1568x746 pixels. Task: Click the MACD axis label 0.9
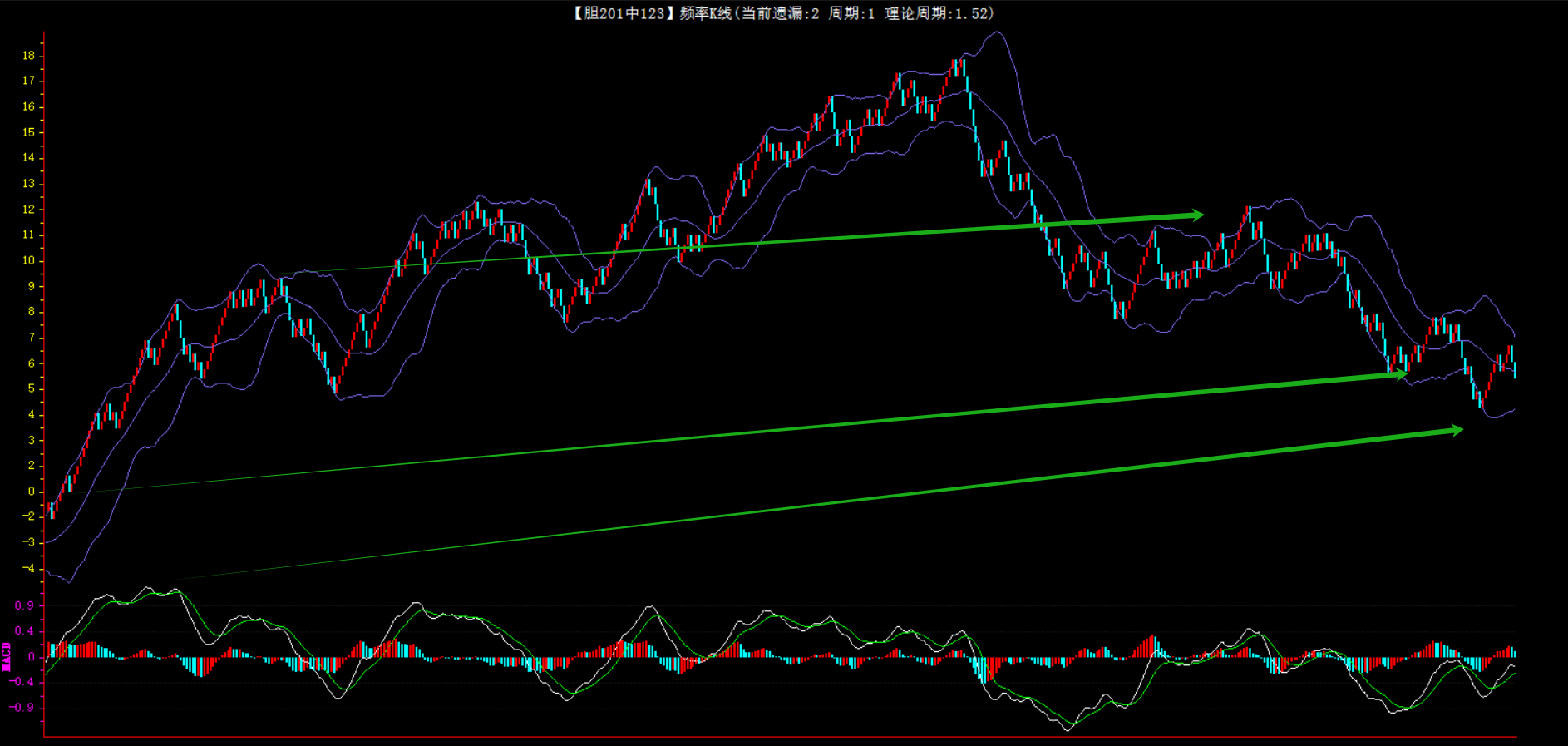(x=25, y=605)
